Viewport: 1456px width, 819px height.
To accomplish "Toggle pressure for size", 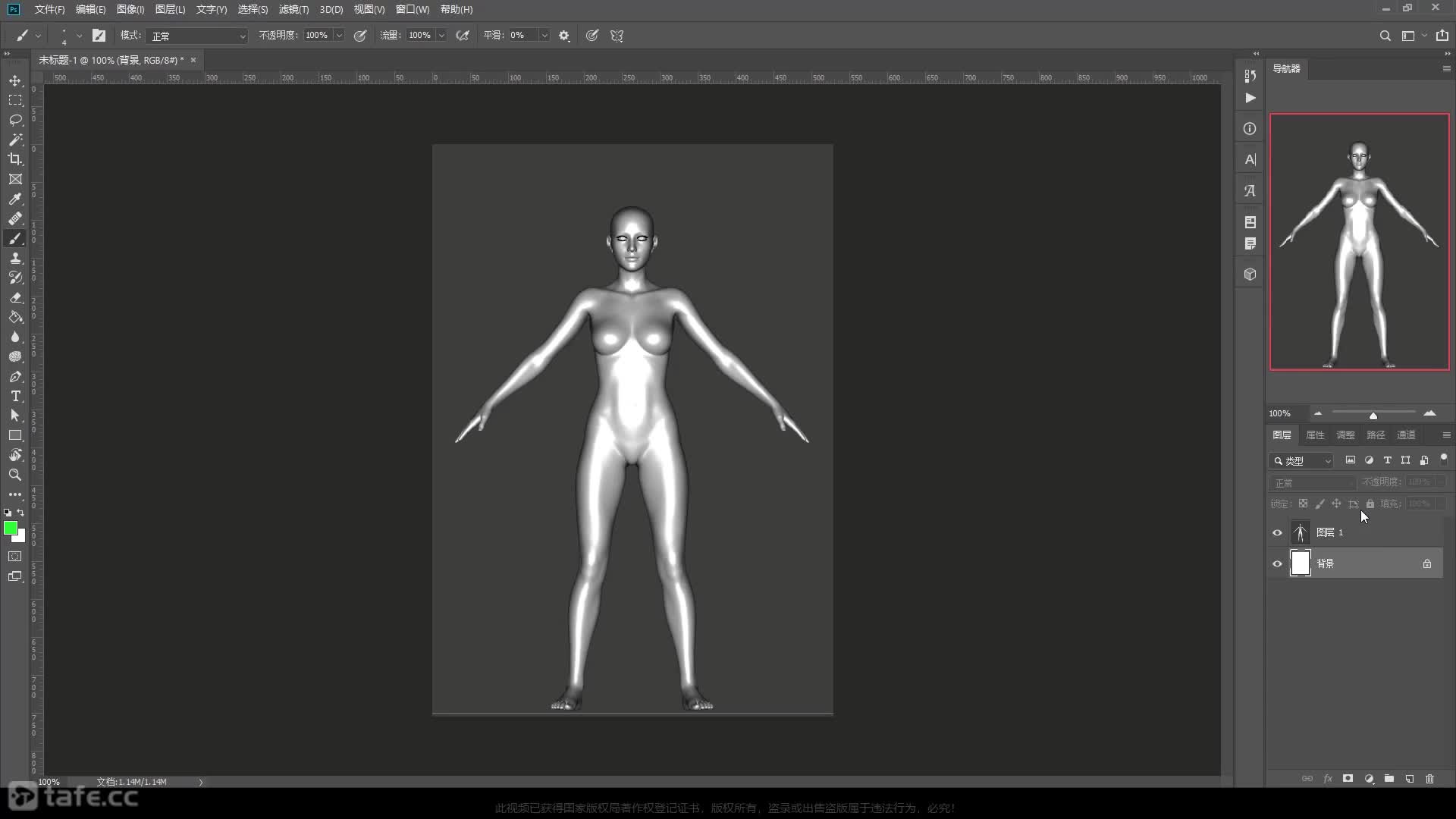I will coord(592,35).
